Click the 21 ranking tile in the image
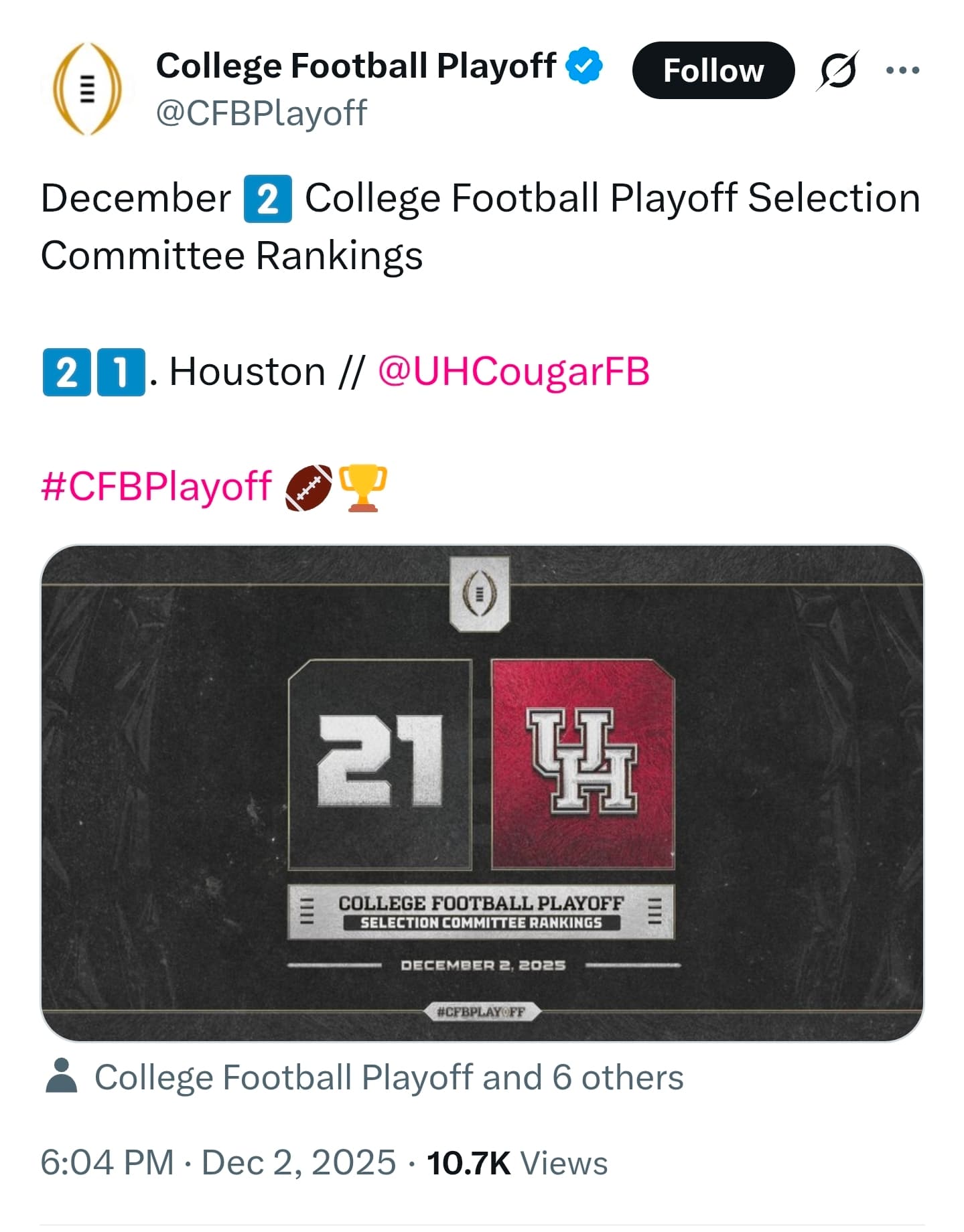964x1232 pixels. pos(380,763)
